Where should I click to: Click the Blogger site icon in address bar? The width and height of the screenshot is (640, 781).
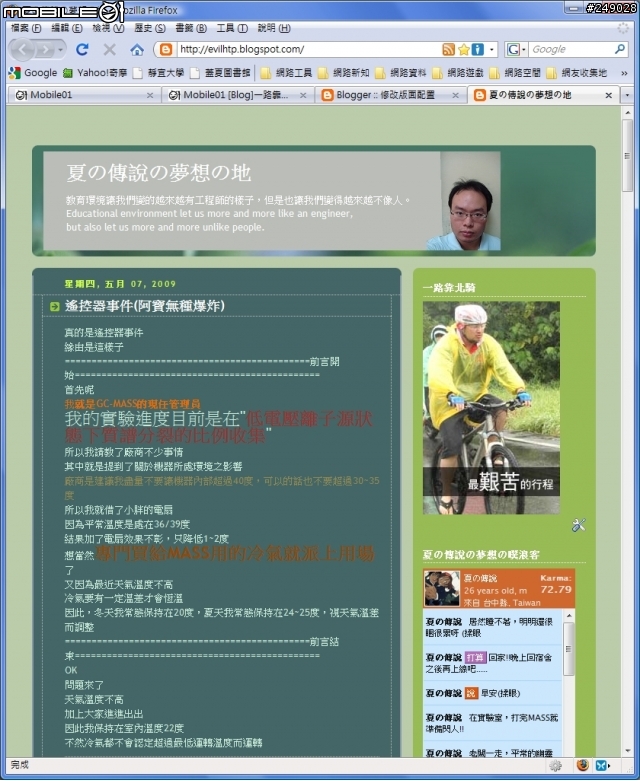(x=165, y=49)
